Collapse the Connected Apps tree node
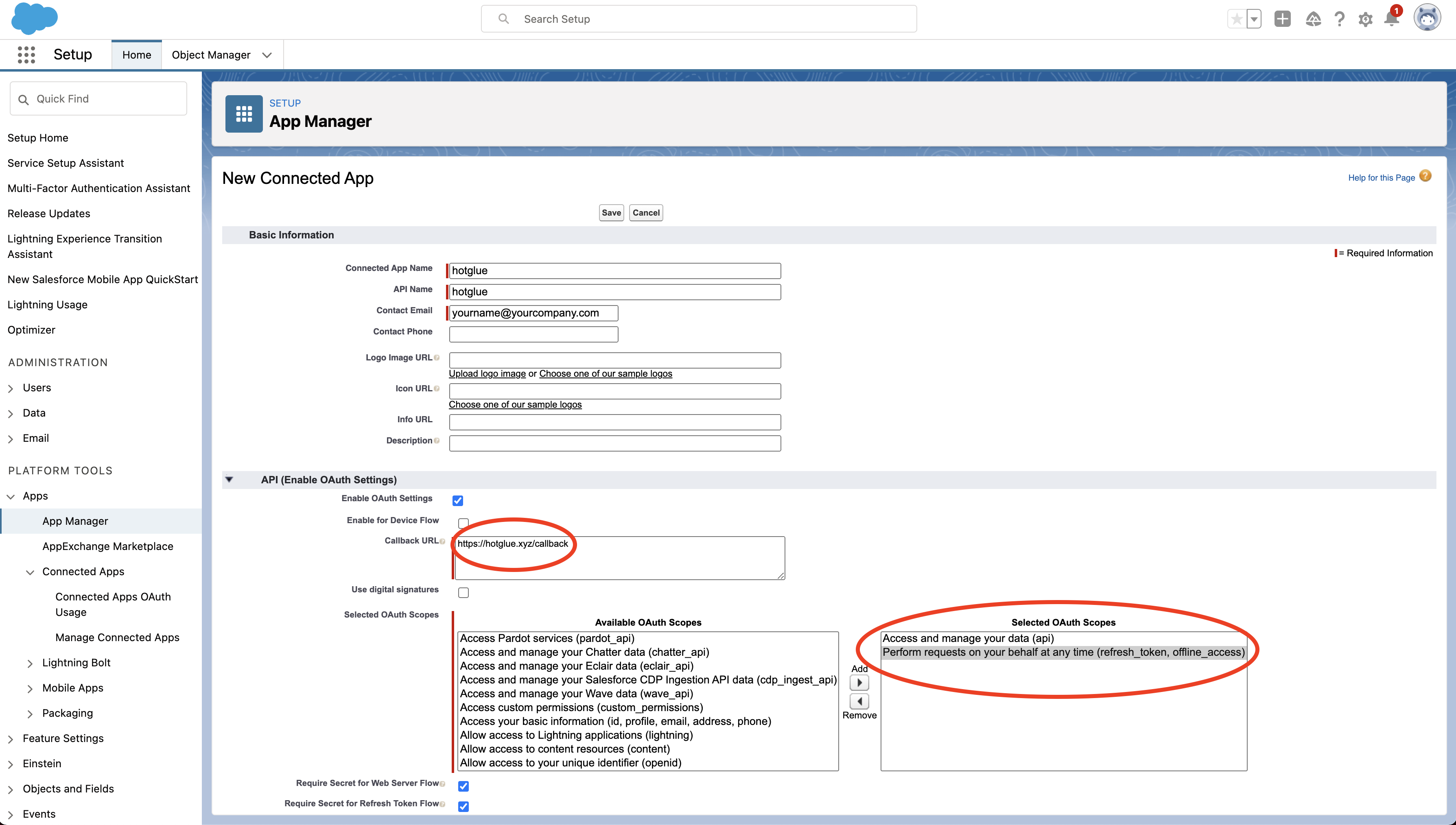The width and height of the screenshot is (1456, 825). point(30,572)
